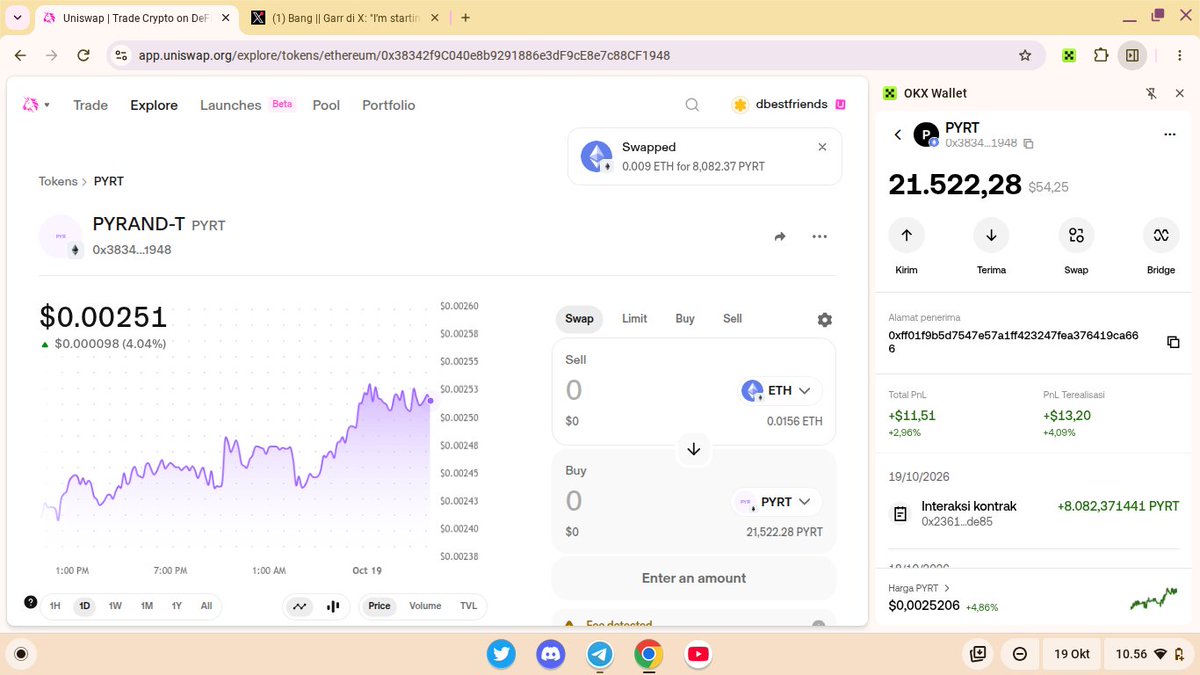Image resolution: width=1200 pixels, height=675 pixels.
Task: Click the Enter an amount button
Action: click(x=694, y=578)
